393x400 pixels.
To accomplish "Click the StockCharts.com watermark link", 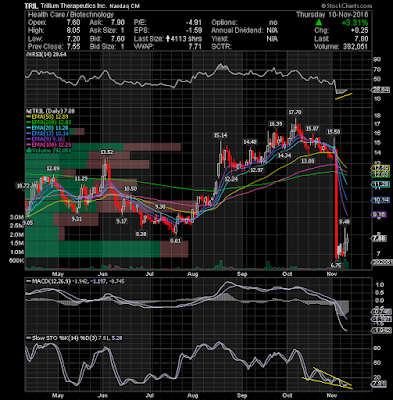I will (x=347, y=6).
